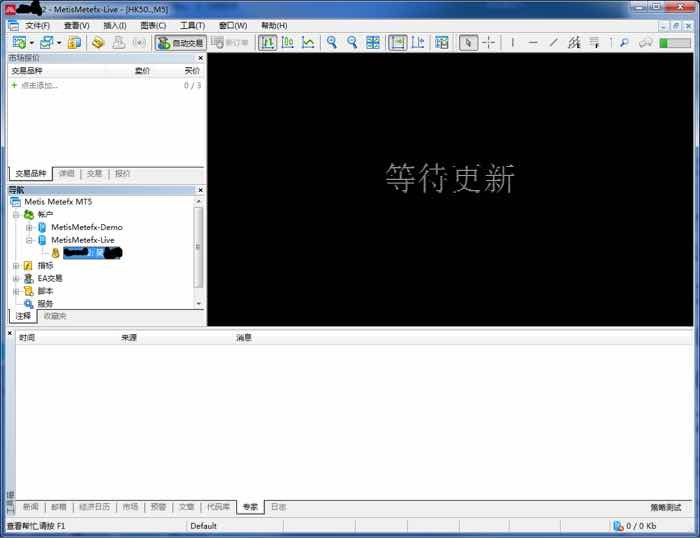This screenshot has height=538, width=700.
Task: Close the 导航 navigator panel
Action: pyautogui.click(x=200, y=190)
